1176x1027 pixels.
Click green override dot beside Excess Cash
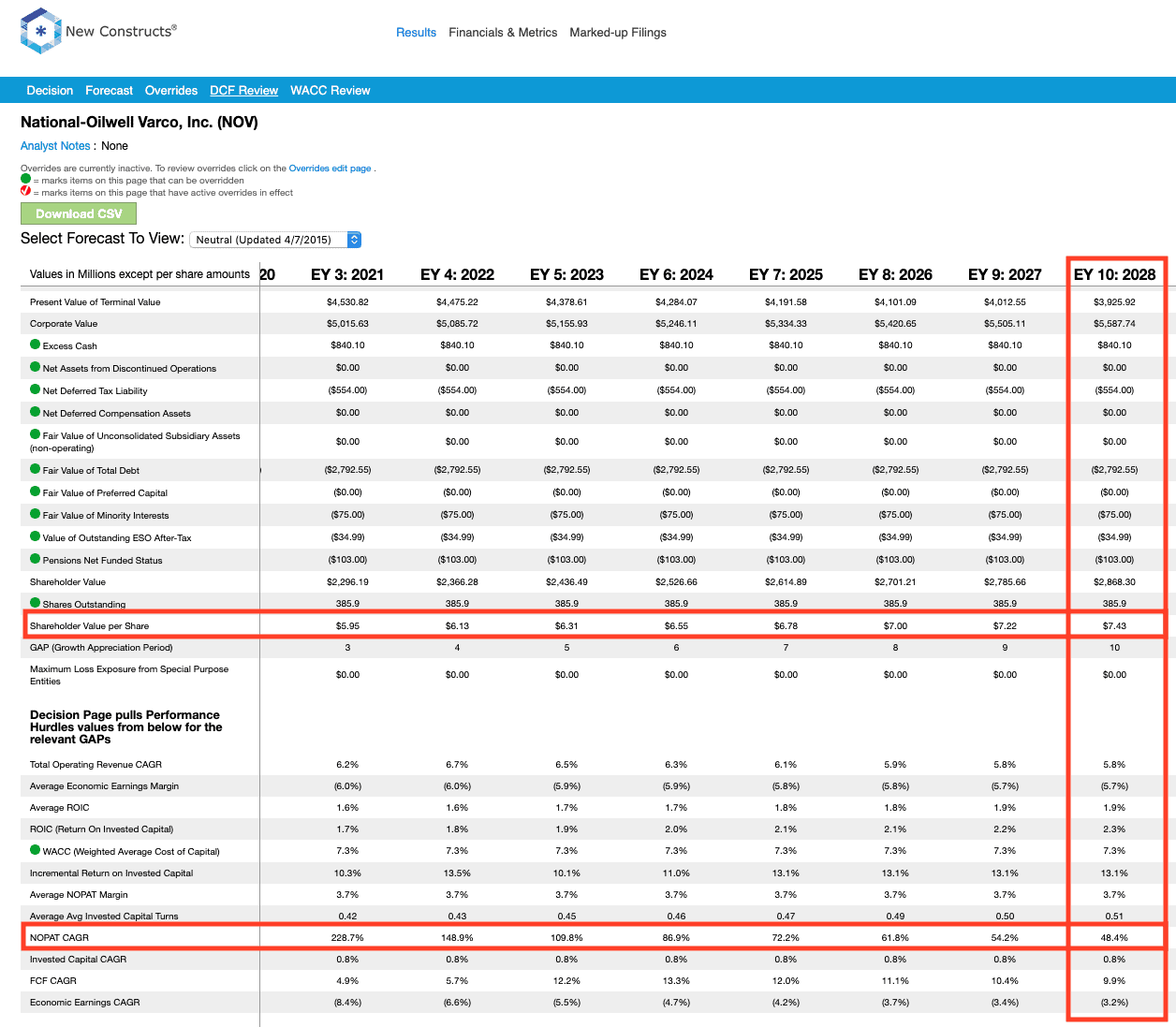coord(36,345)
